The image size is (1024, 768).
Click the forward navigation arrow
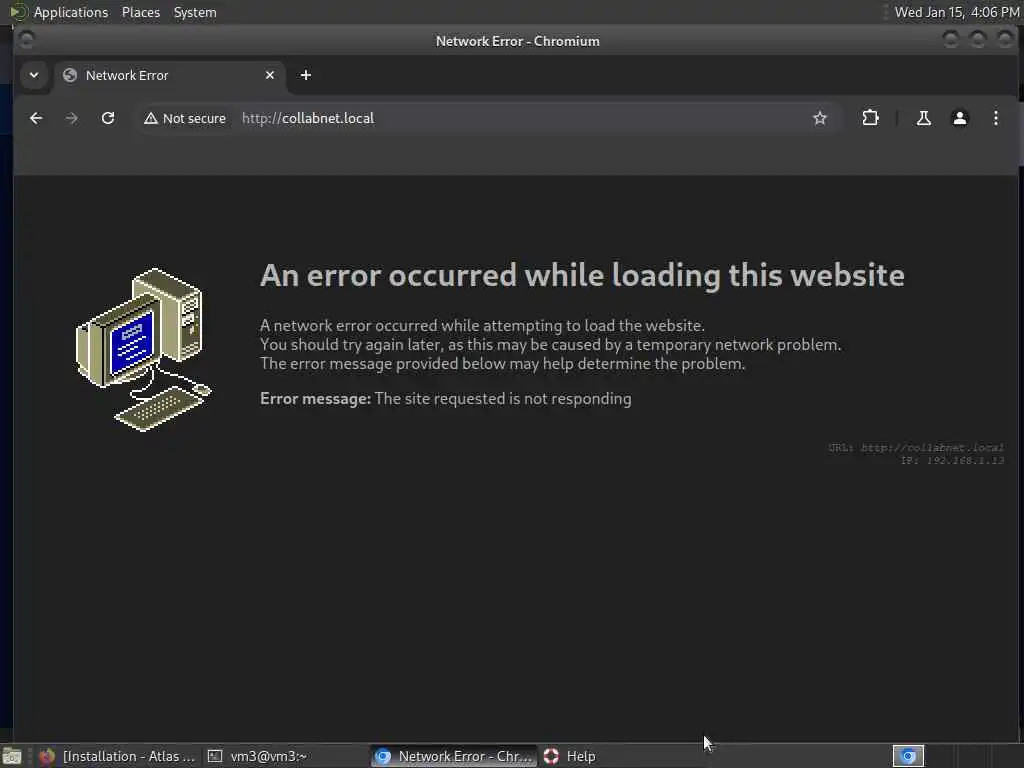pyautogui.click(x=72, y=118)
